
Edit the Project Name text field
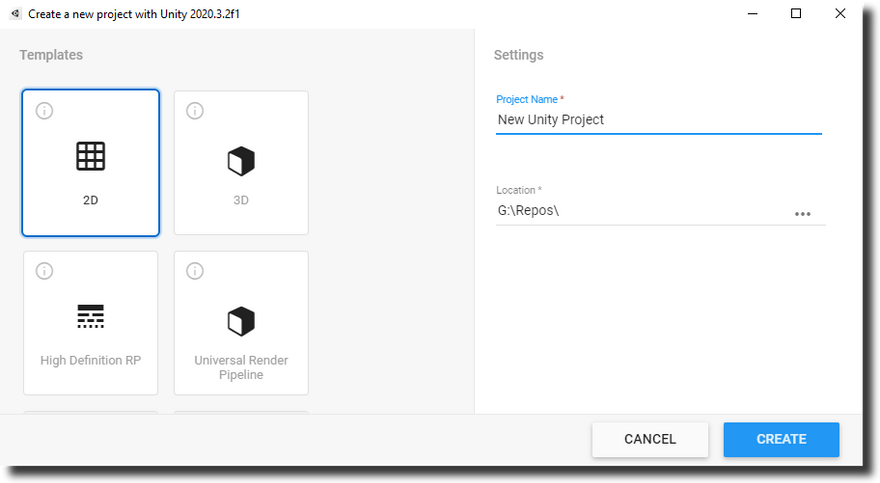click(658, 120)
